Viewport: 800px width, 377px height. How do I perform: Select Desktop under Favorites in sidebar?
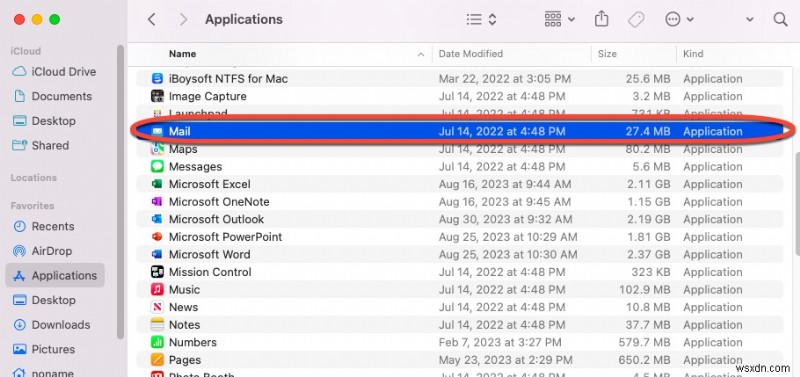(x=44, y=300)
